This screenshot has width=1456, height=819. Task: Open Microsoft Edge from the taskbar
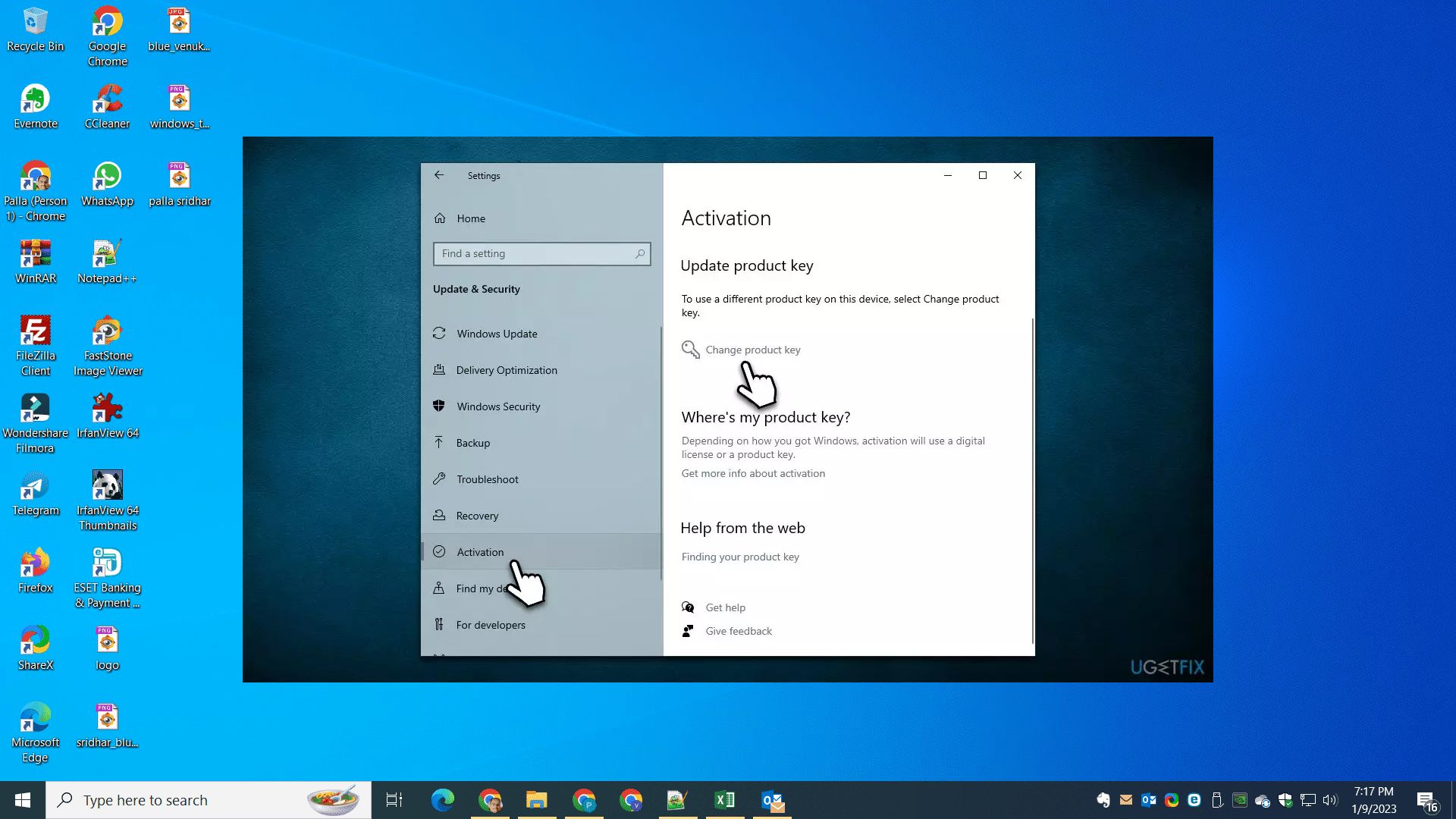pyautogui.click(x=443, y=800)
